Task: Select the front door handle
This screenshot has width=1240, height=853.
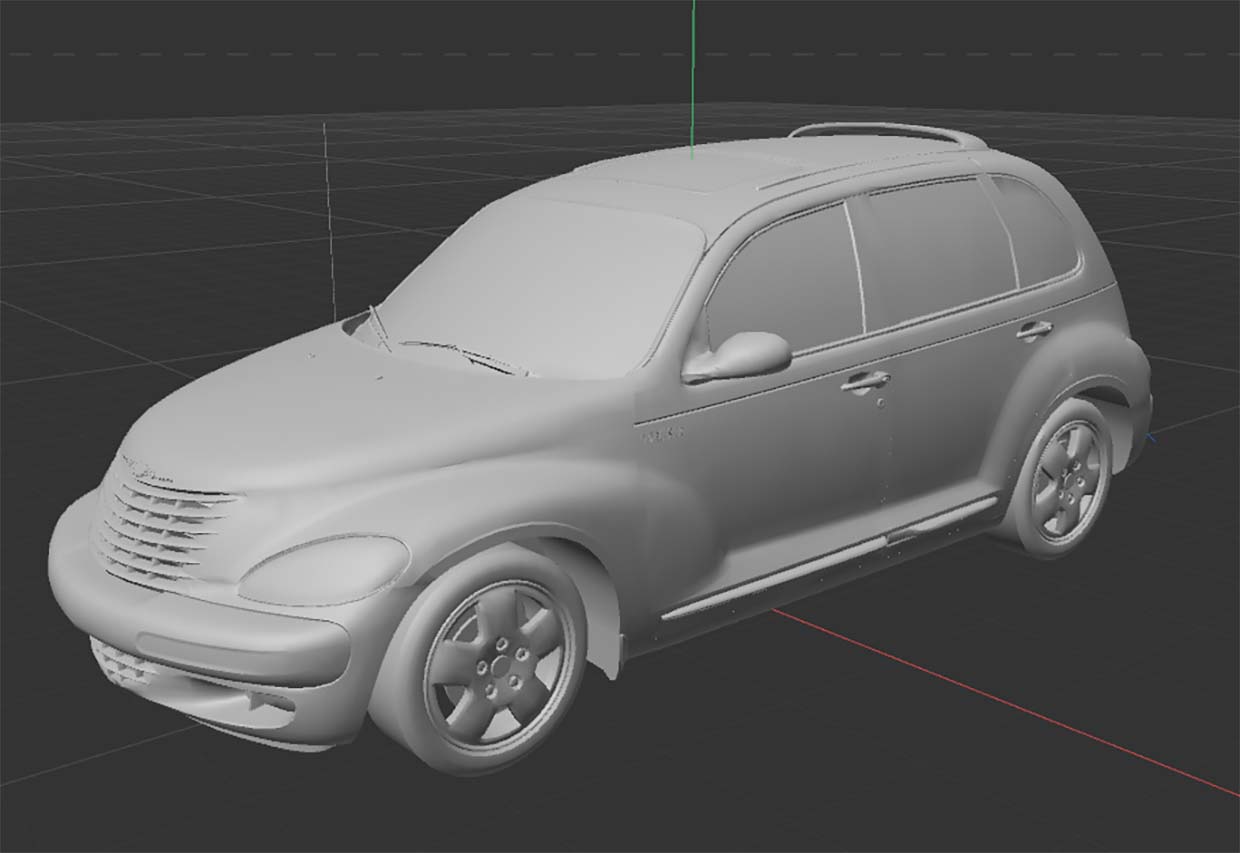Action: pyautogui.click(x=865, y=380)
